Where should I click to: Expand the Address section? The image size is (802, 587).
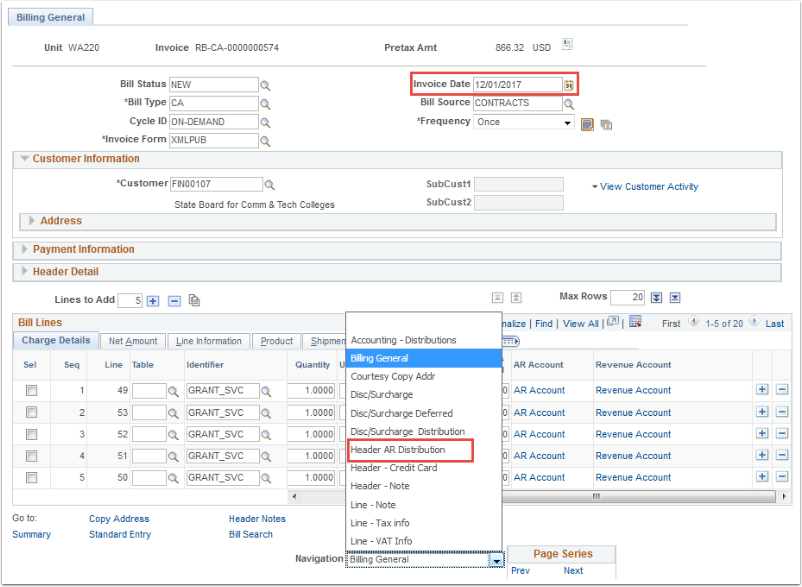32,221
